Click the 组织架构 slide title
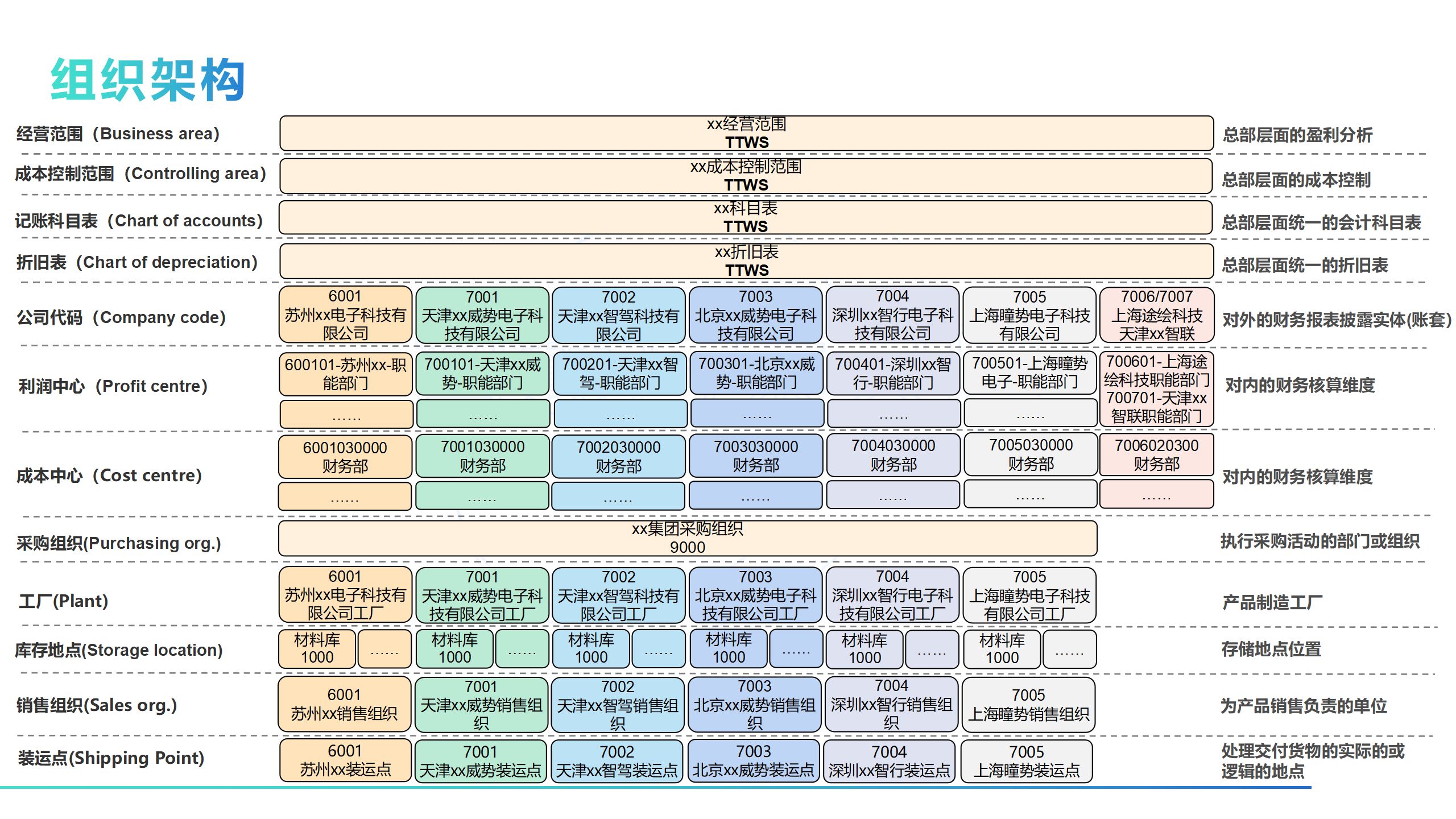 148,80
